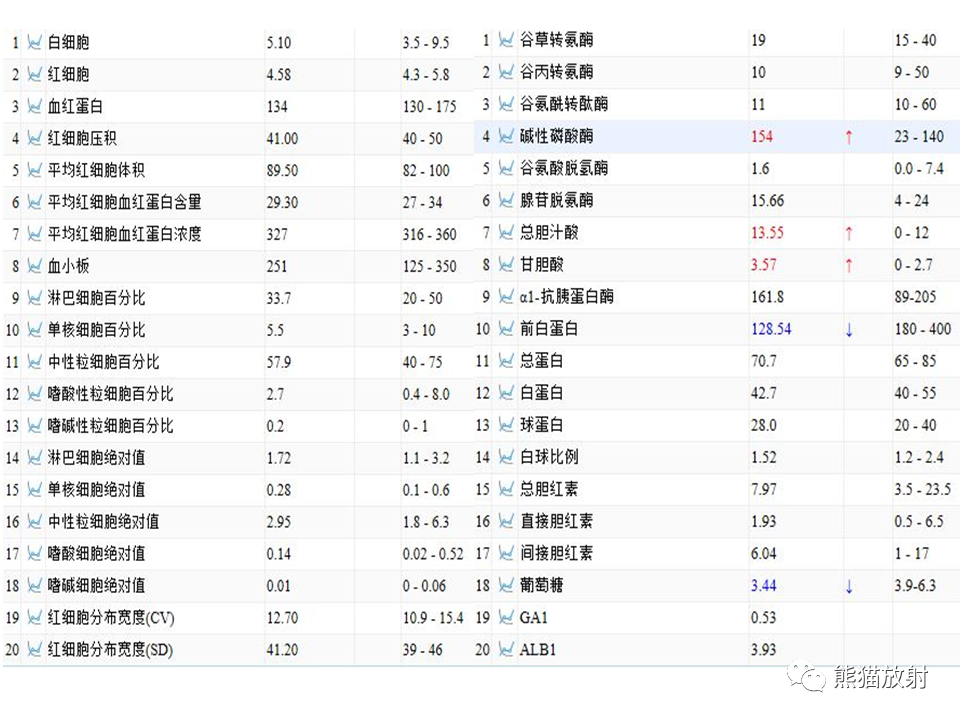
Task: Click the ALB1 value 3.93
Action: (763, 650)
